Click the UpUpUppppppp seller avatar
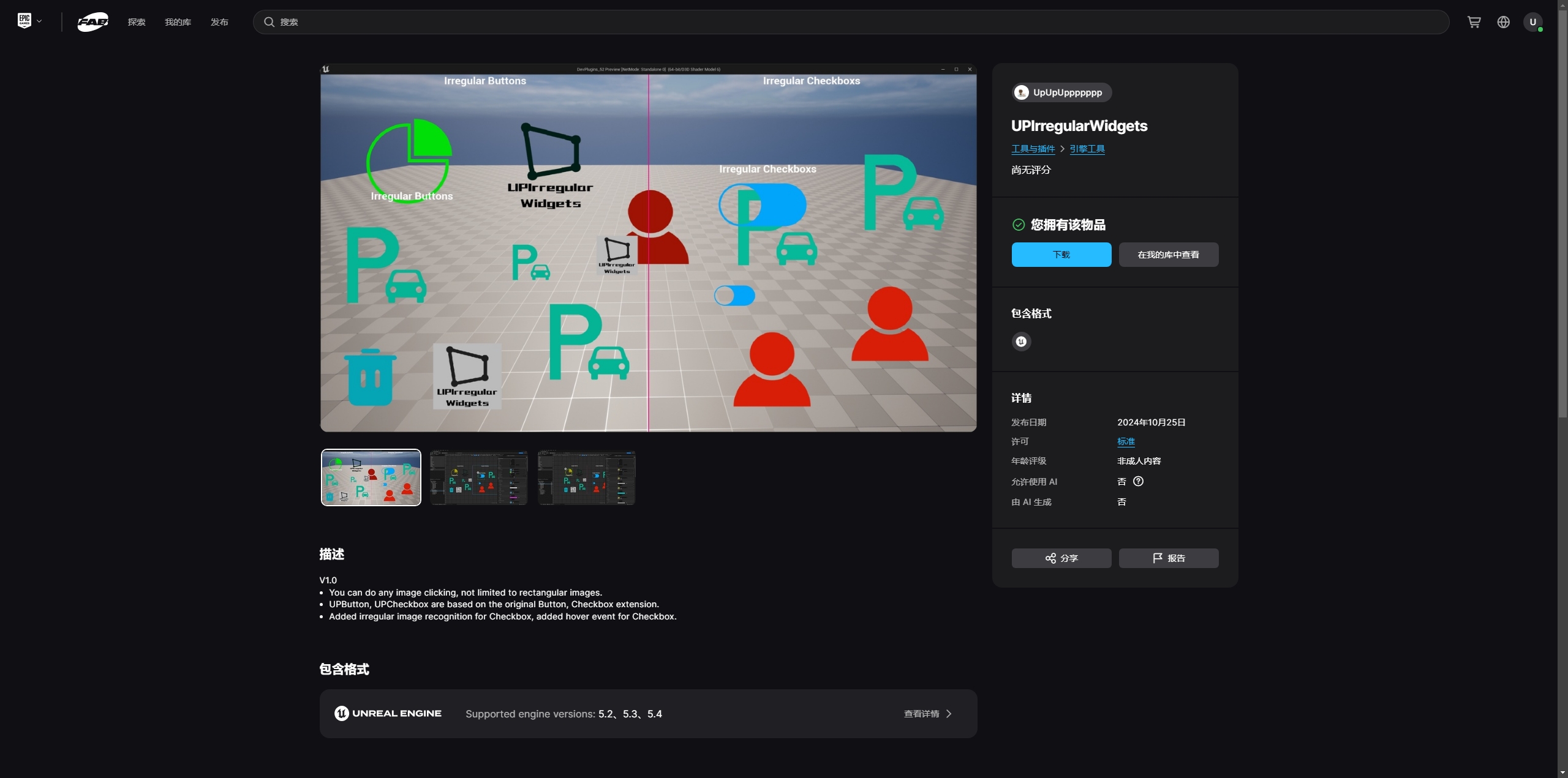The height and width of the screenshot is (778, 1568). (1021, 92)
